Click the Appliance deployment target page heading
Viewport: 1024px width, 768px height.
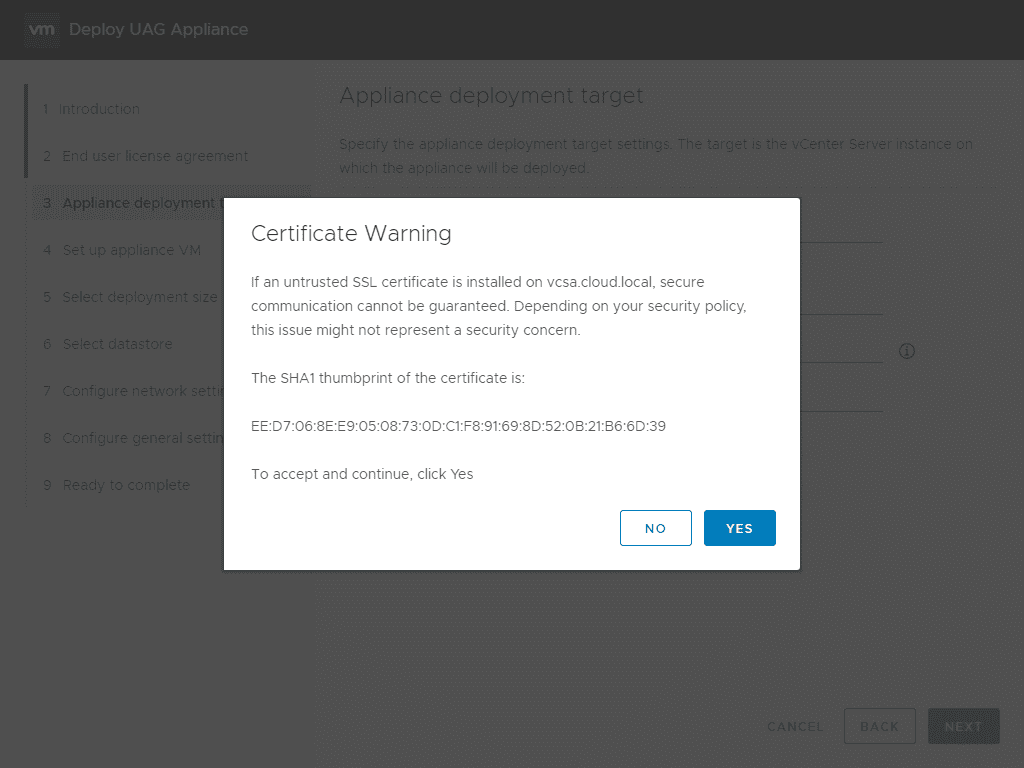coord(491,96)
